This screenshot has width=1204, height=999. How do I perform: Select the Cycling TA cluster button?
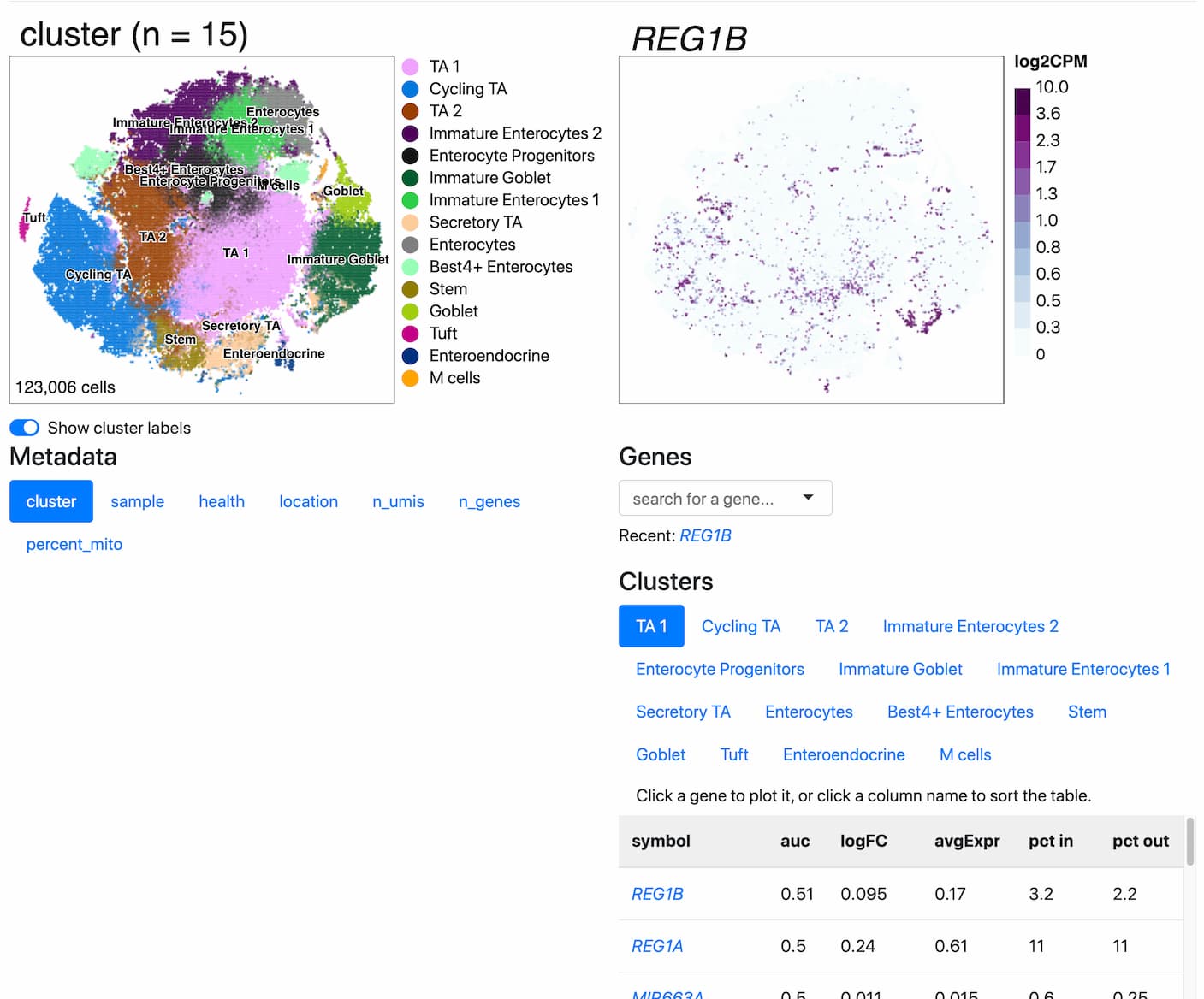click(740, 627)
